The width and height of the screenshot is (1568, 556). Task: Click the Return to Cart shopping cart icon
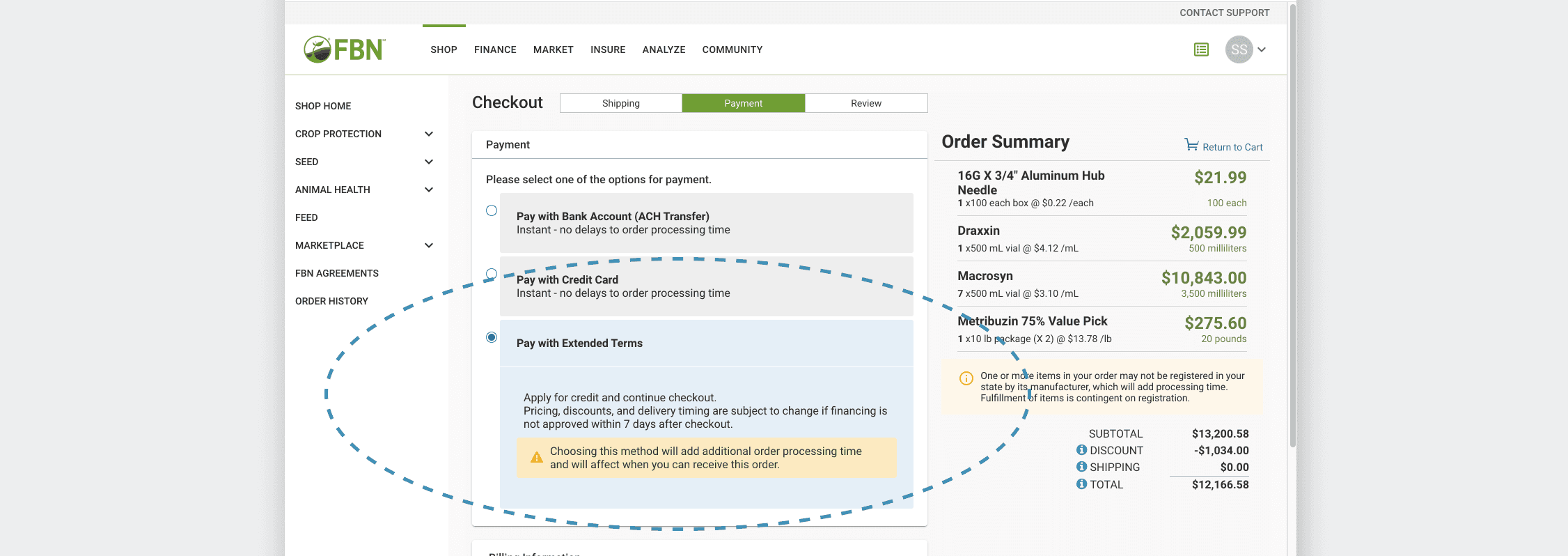pyautogui.click(x=1191, y=145)
